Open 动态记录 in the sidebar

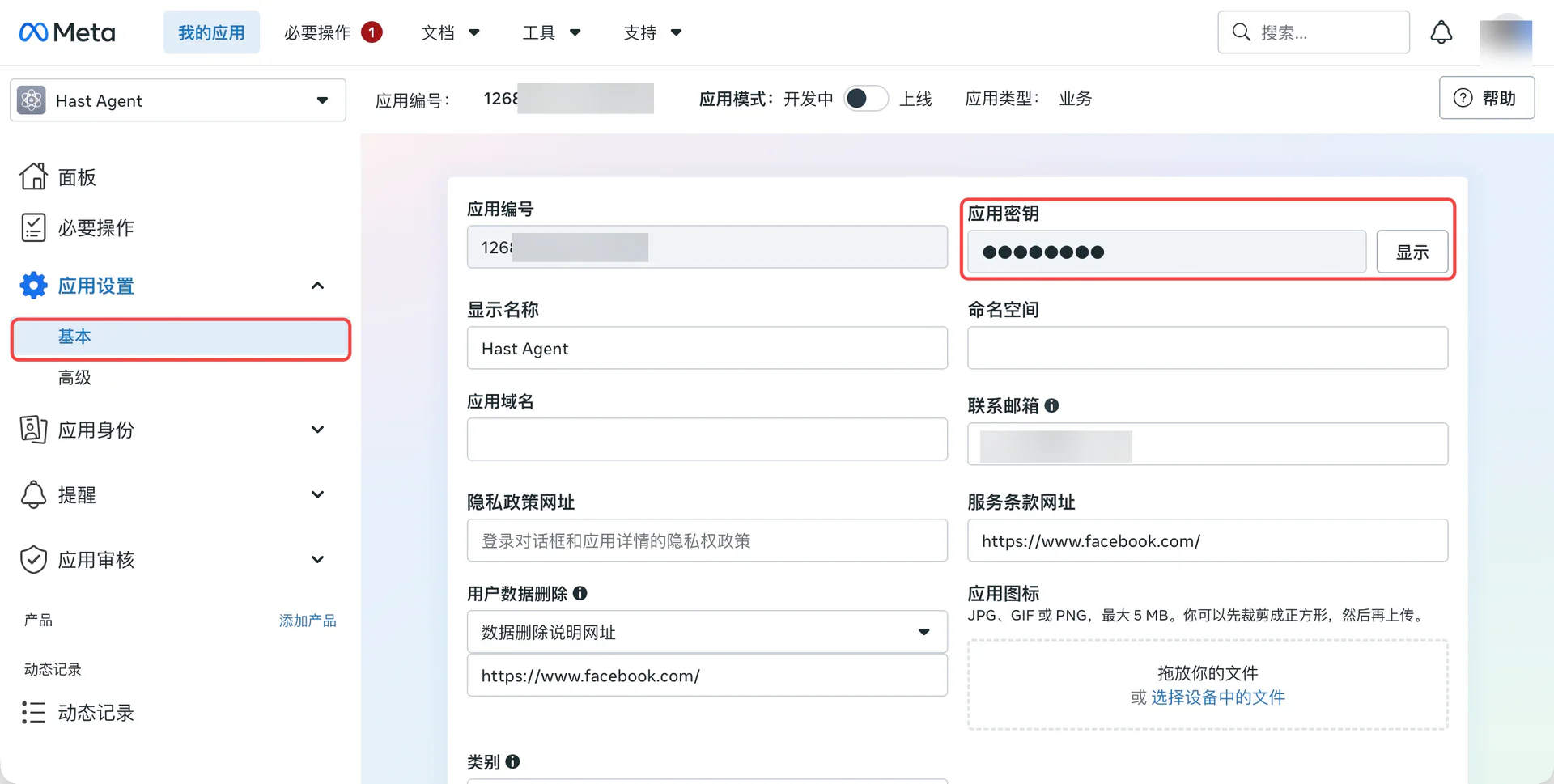[96, 713]
